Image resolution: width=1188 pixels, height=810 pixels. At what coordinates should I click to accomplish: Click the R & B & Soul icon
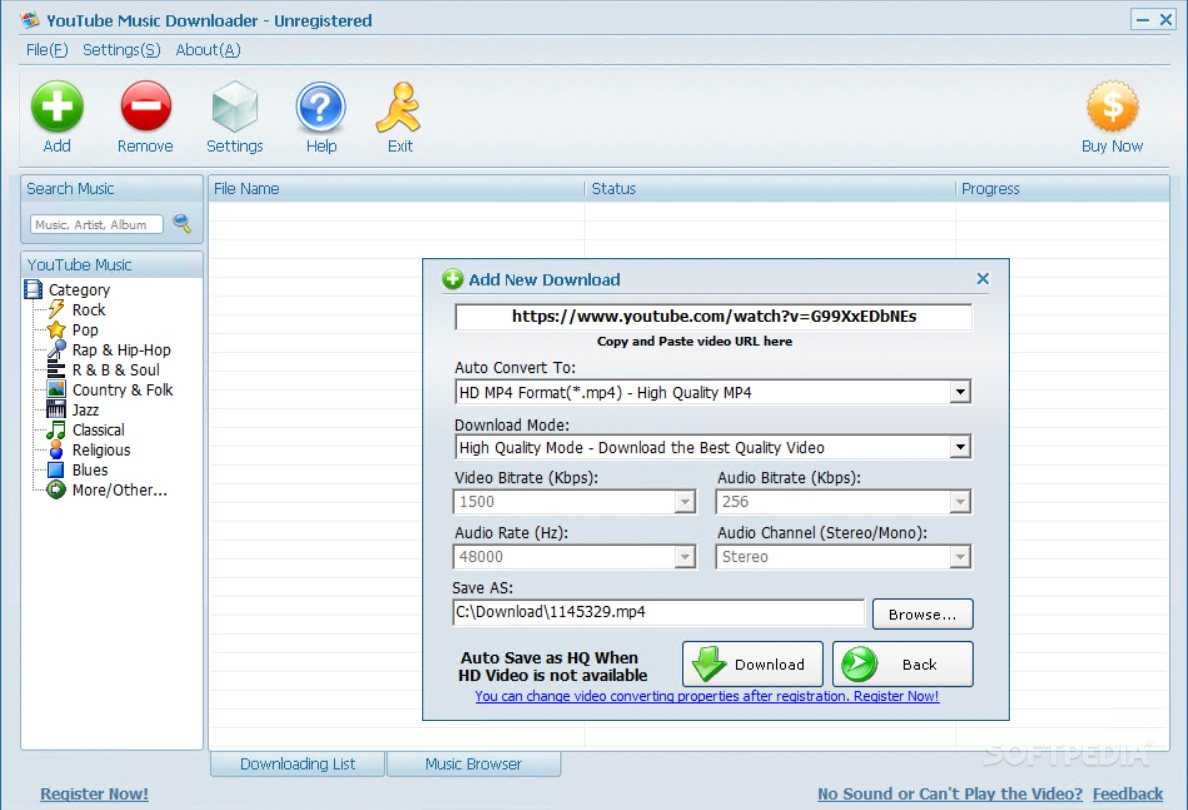pyautogui.click(x=56, y=370)
